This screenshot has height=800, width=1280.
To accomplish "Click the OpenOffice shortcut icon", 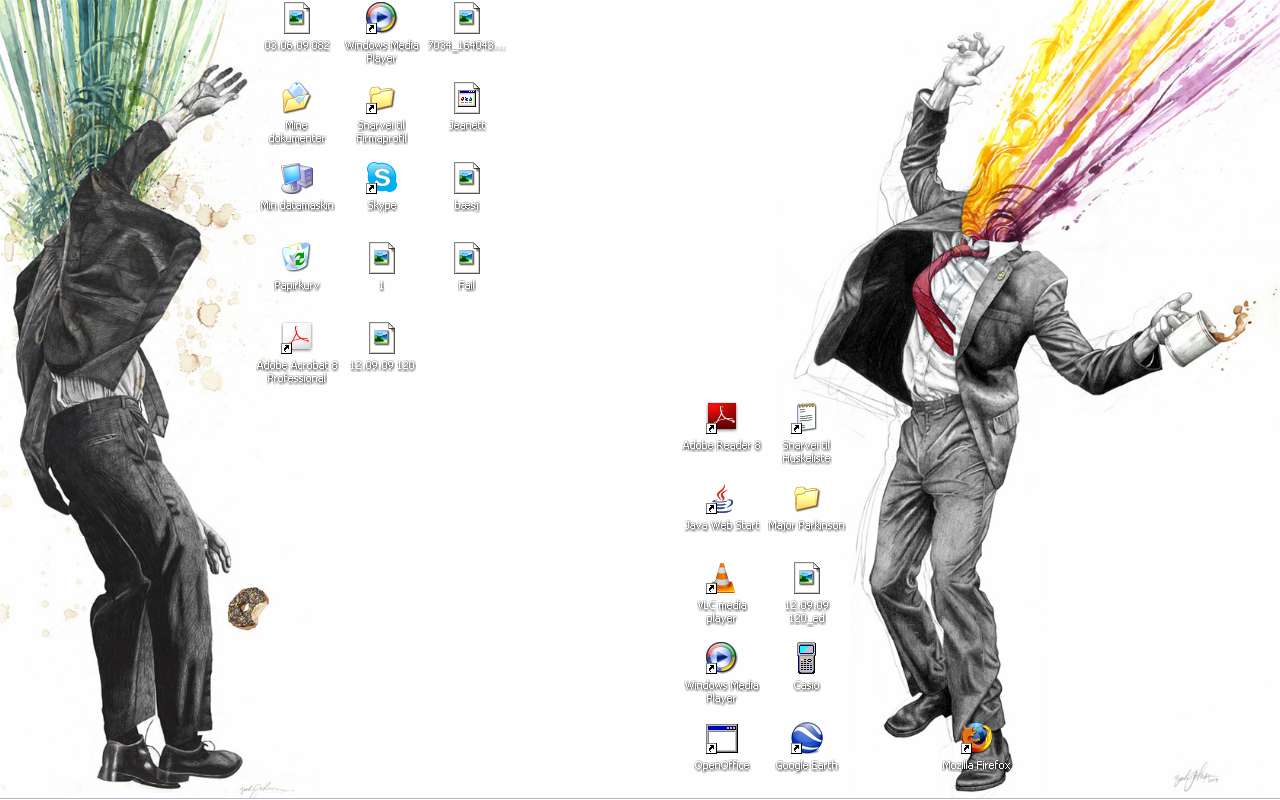I will click(721, 738).
